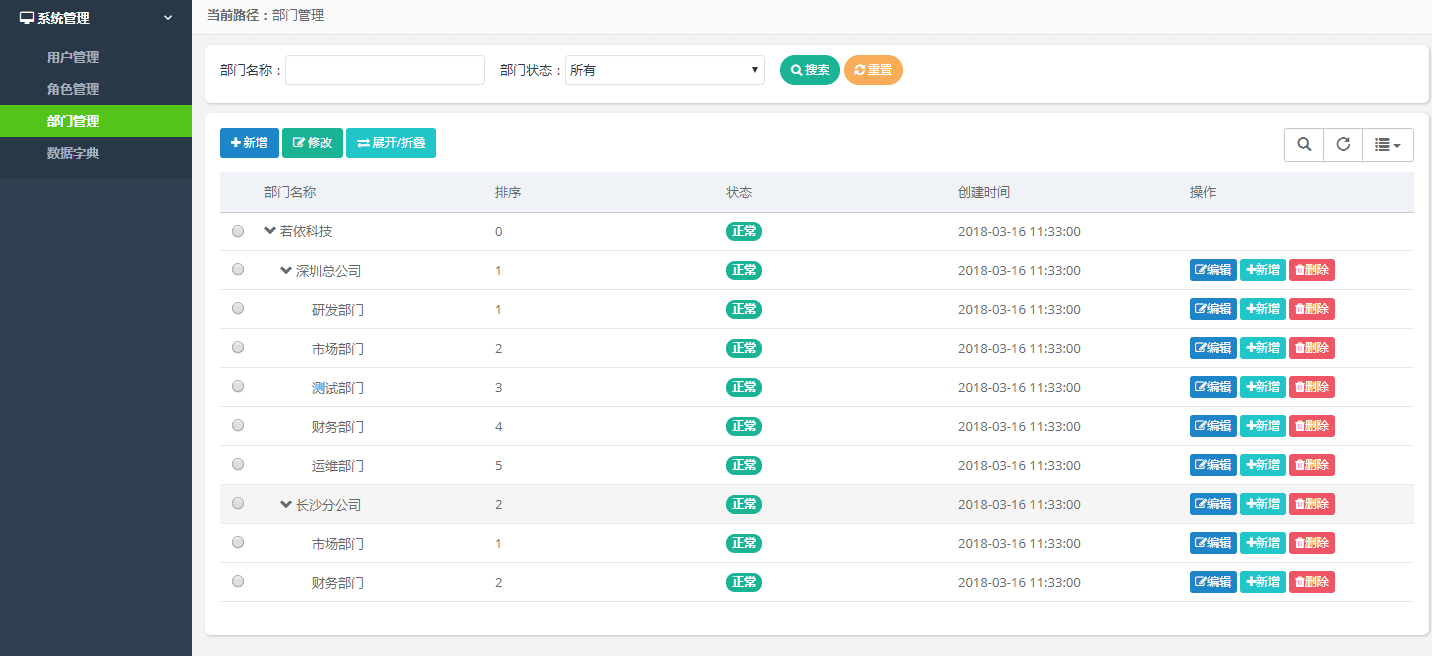This screenshot has height=656, width=1432.
Task: Click 展开/折叠 expand-collapse toolbar button
Action: pyautogui.click(x=391, y=143)
